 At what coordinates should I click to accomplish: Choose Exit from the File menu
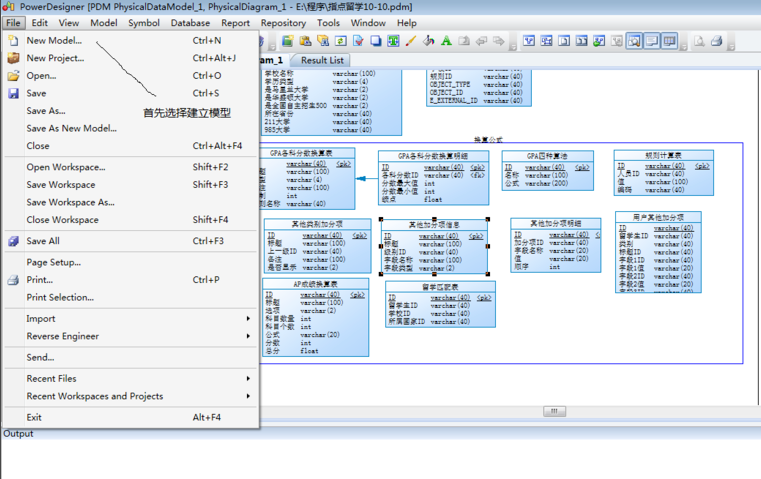(35, 417)
